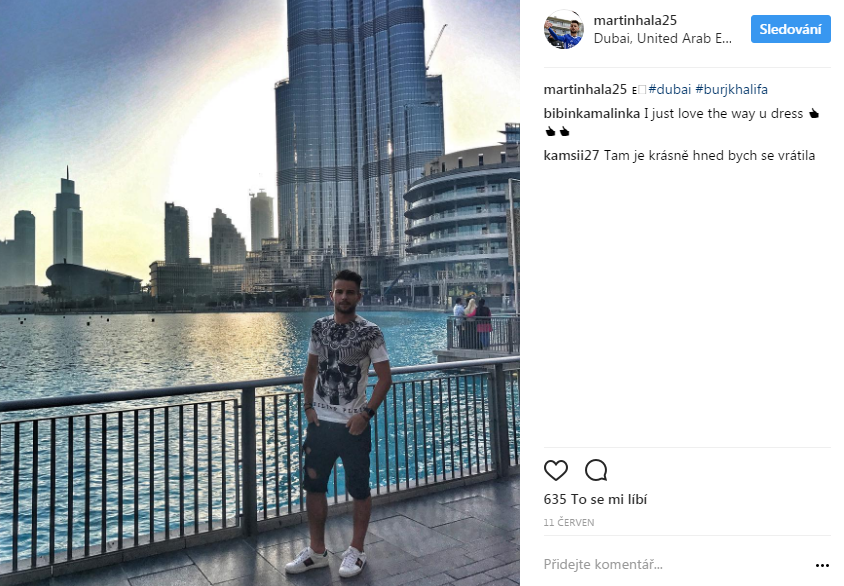Click the unknown emoji box in the caption
844x586 pixels.
click(642, 90)
